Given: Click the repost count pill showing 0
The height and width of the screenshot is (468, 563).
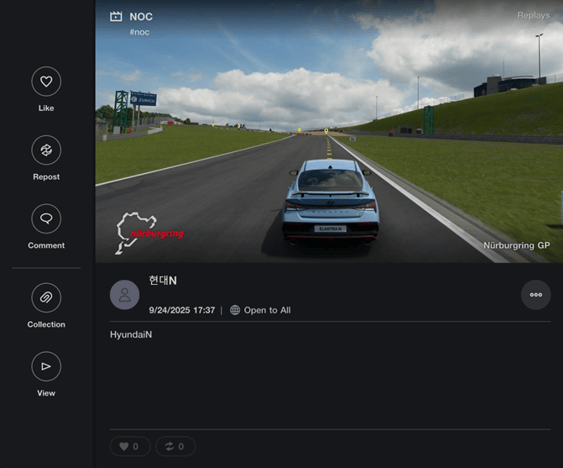Looking at the screenshot, I should [175, 446].
